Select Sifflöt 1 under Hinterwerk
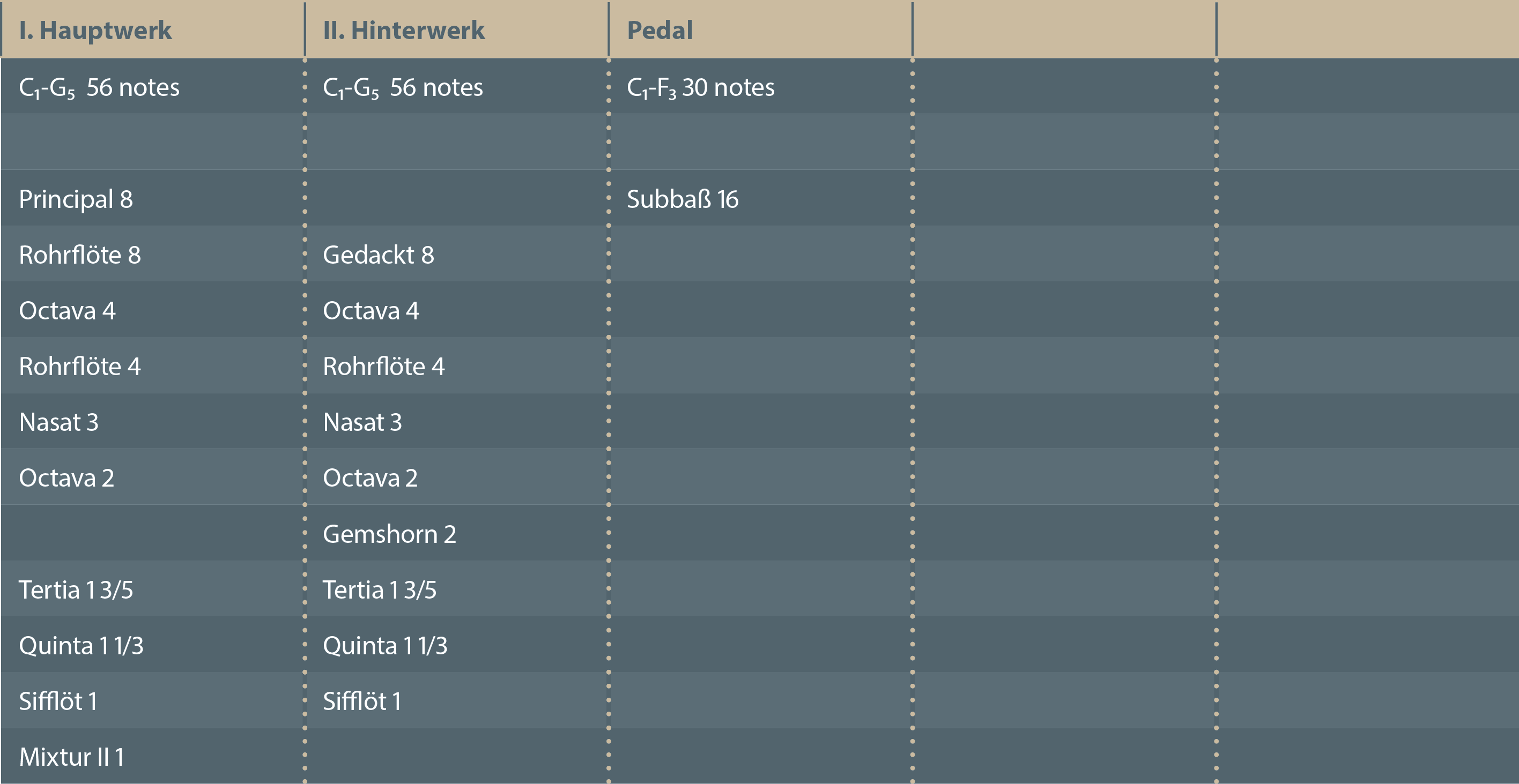This screenshot has width=1519, height=784. (x=361, y=701)
